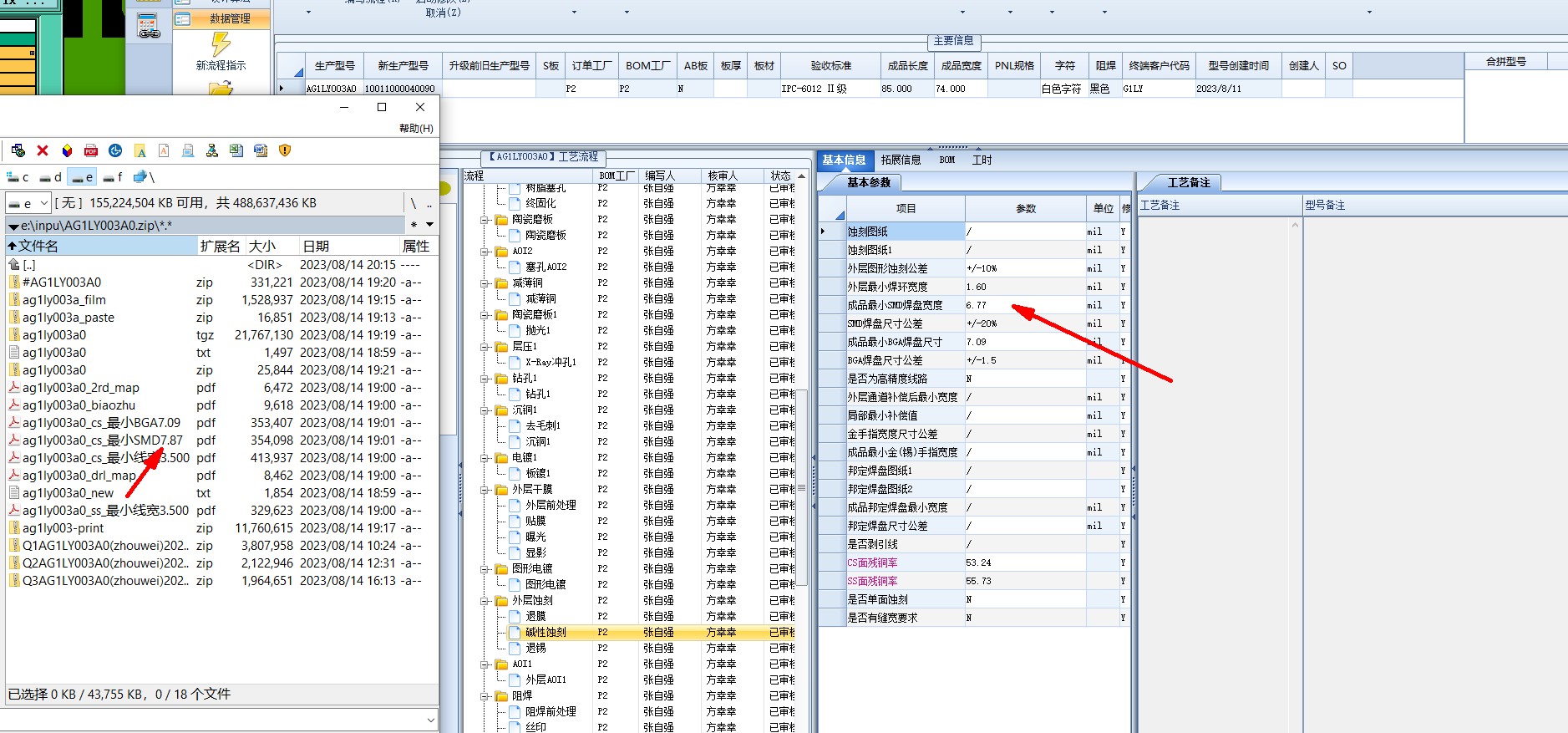The image size is (1568, 733).
Task: Click the 外层图形蚀刻公差 parameter row
Action: [x=974, y=268]
